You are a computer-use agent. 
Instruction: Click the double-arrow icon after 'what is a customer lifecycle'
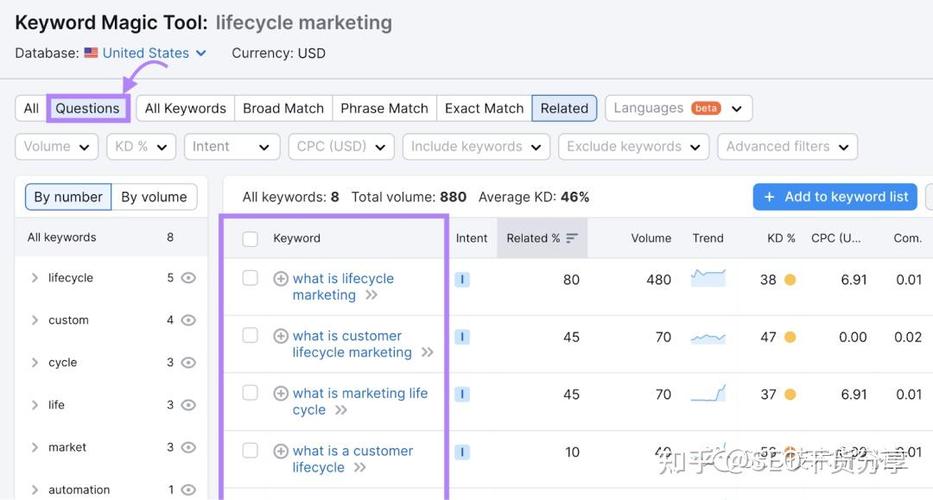point(360,467)
